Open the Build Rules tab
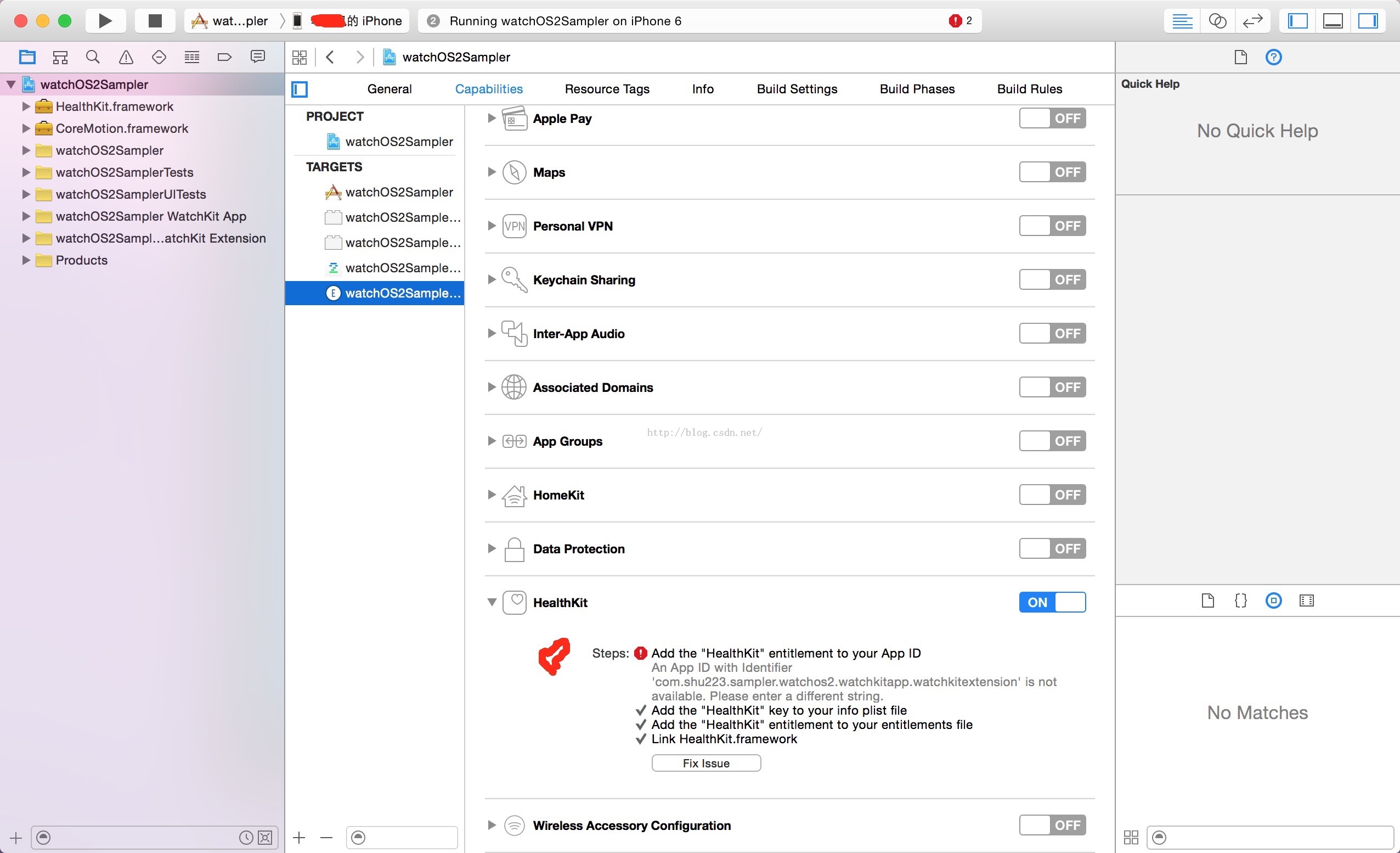The height and width of the screenshot is (853, 1400). [1029, 89]
